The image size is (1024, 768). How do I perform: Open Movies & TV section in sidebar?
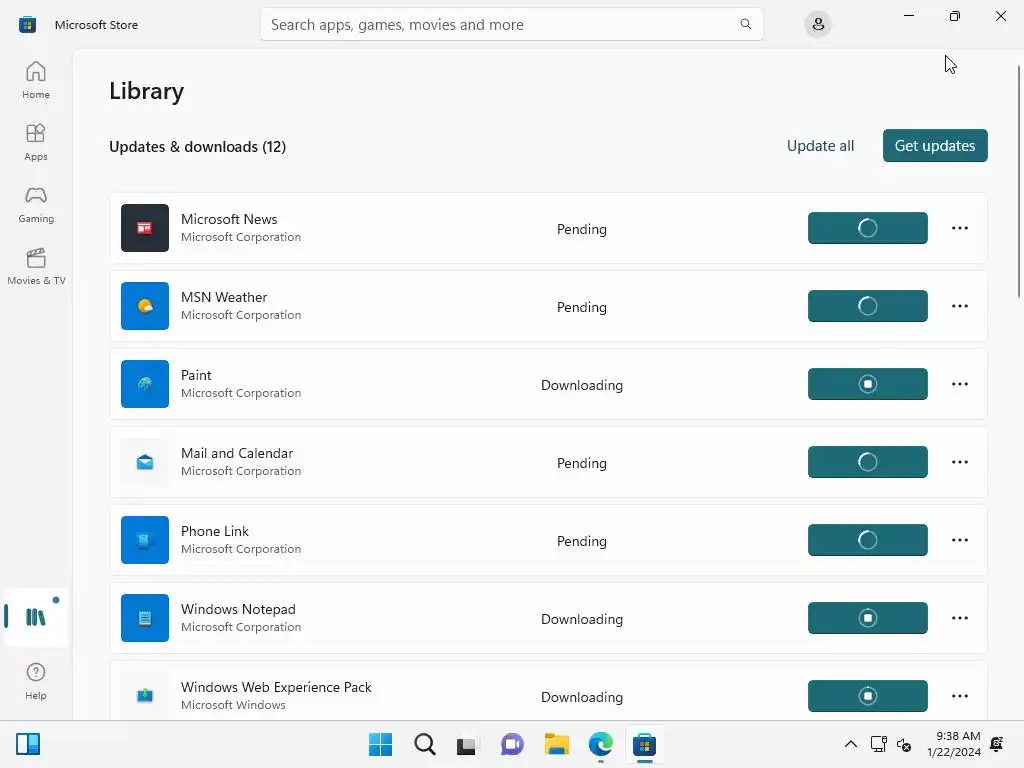coord(36,266)
